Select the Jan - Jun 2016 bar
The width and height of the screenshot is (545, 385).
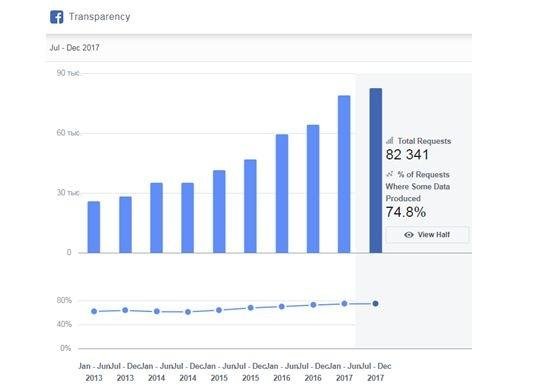282,193
